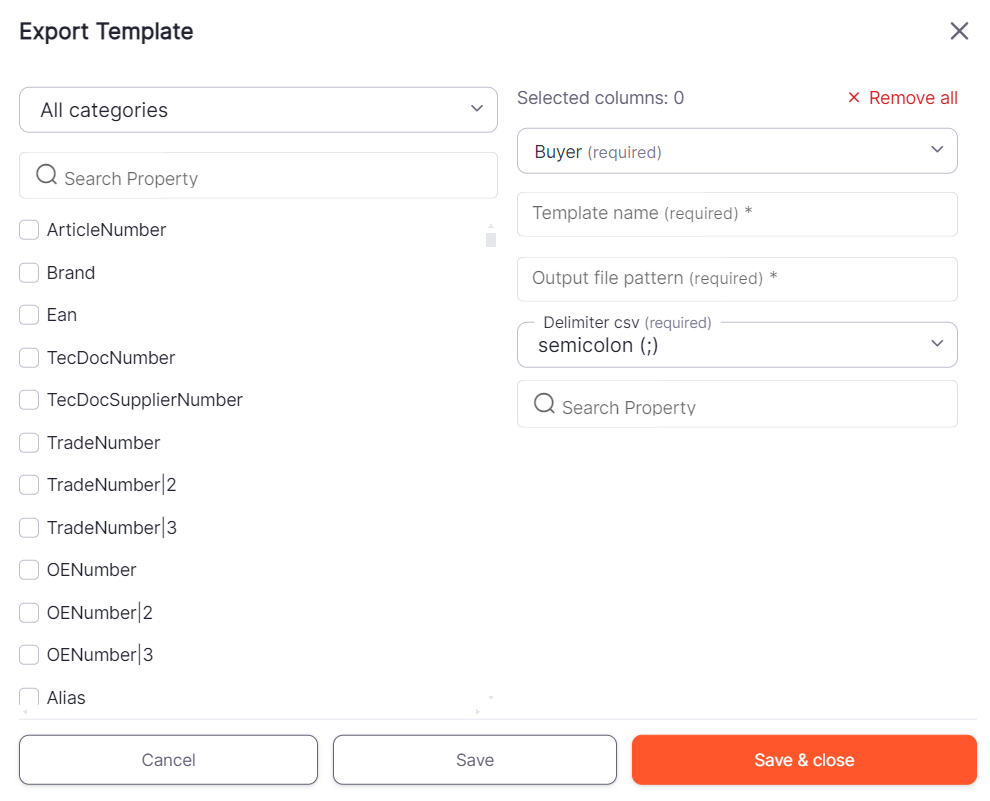Click the left Search Property magnifier icon

(46, 176)
